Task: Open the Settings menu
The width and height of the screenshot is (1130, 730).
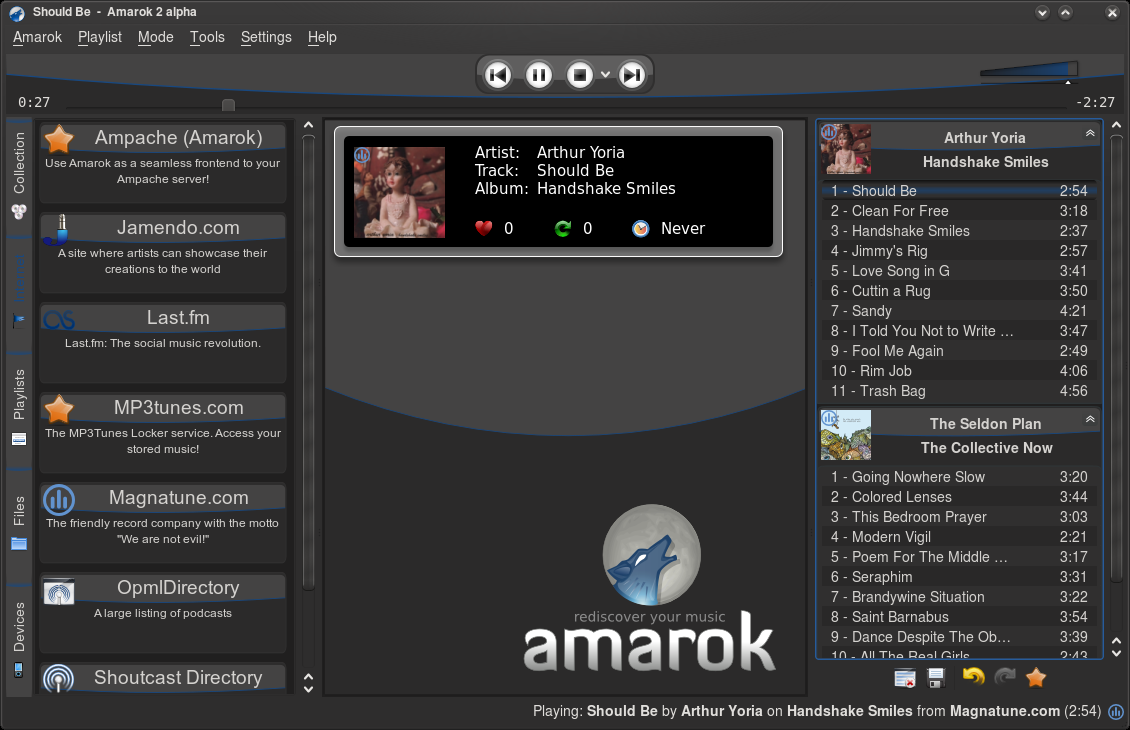Action: point(266,37)
